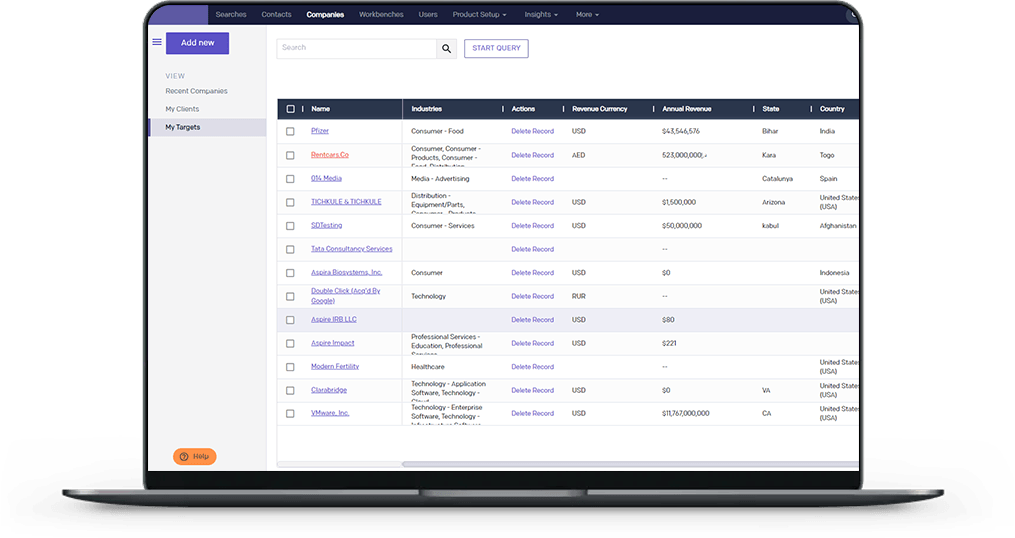Open the Double Click (Acq'd By Google) link
Image resolution: width=1015 pixels, height=538 pixels.
pos(345,296)
